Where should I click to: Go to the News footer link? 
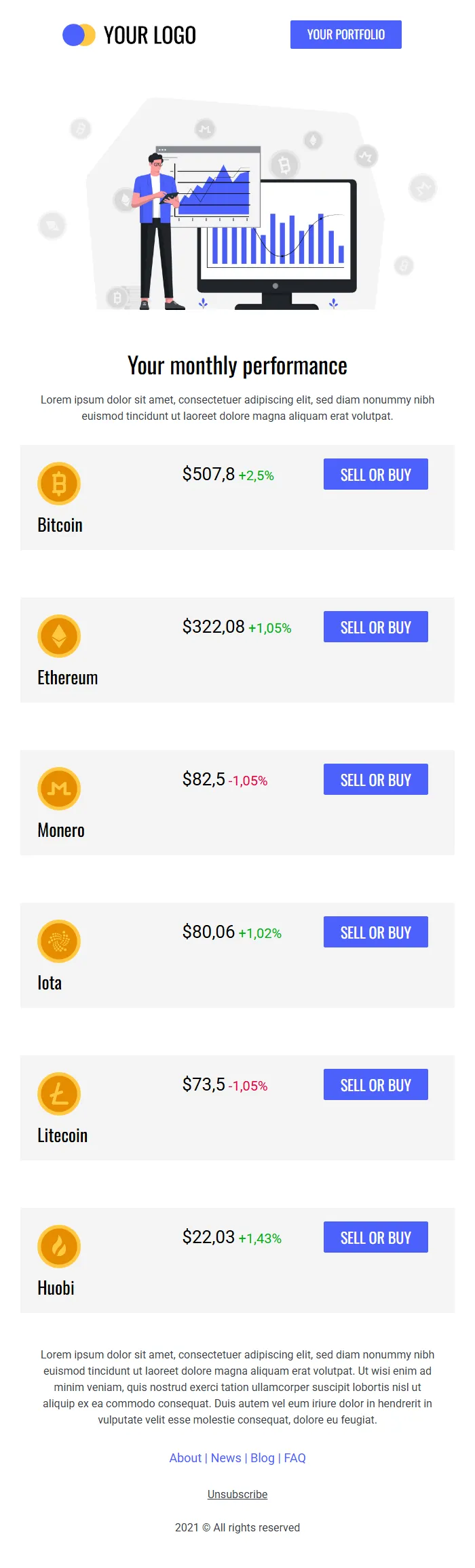pyautogui.click(x=226, y=1458)
